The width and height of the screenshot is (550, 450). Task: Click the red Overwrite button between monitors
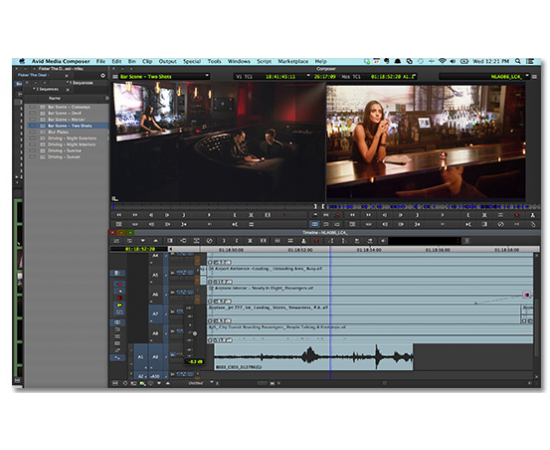337,215
